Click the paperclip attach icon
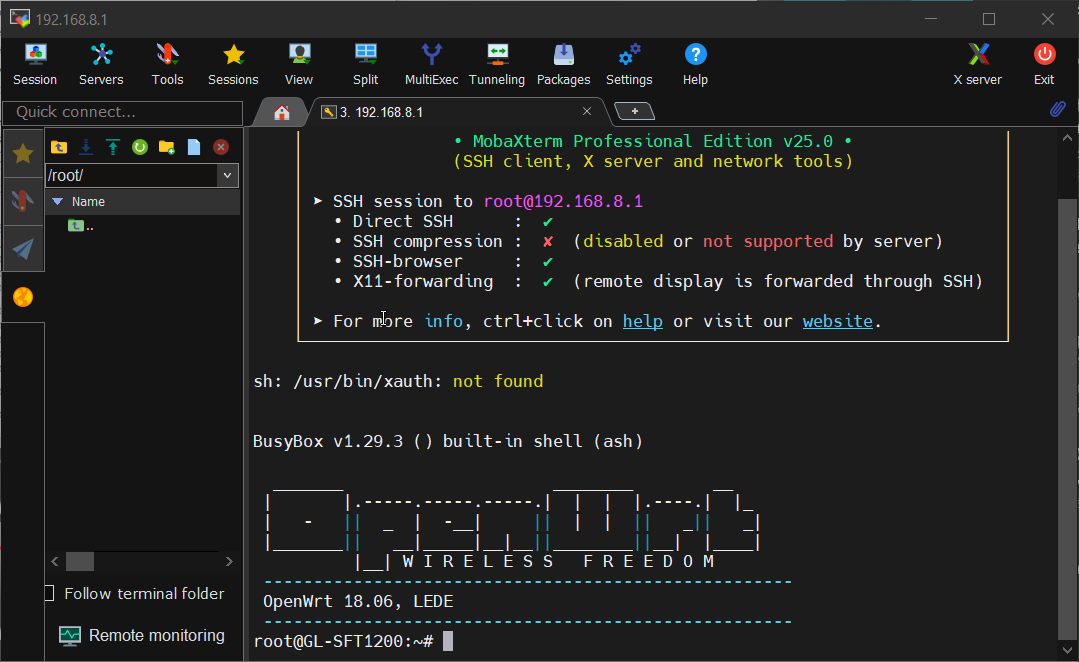Image resolution: width=1079 pixels, height=662 pixels. click(1058, 109)
